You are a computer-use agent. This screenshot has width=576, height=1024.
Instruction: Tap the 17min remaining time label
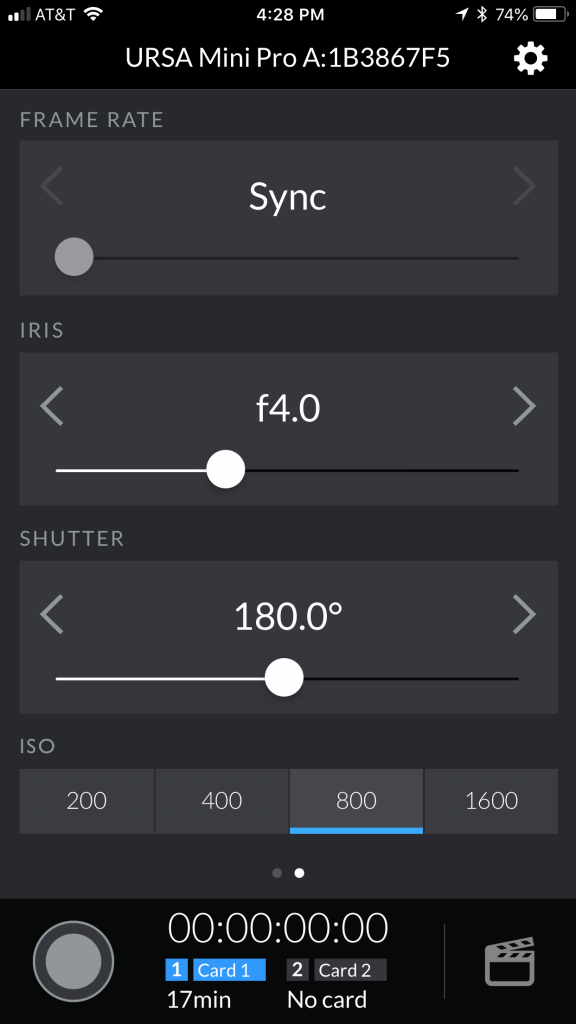point(196,1000)
